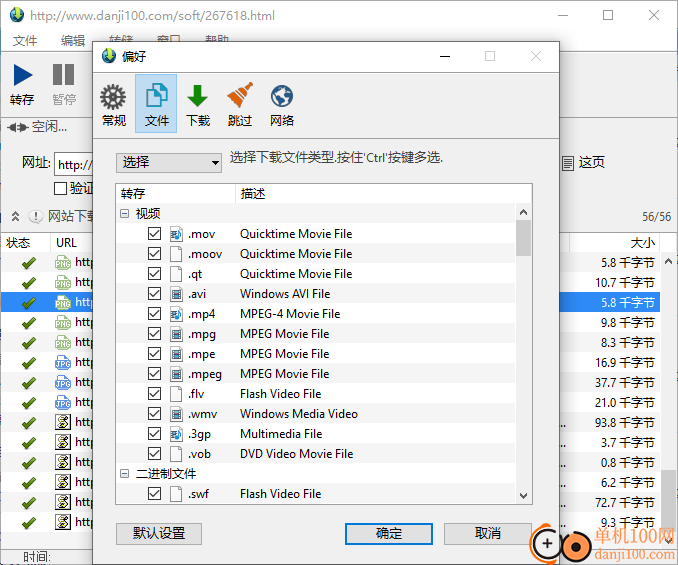678x565 pixels.
Task: Collapse the 二进制文件 category
Action: pos(125,474)
